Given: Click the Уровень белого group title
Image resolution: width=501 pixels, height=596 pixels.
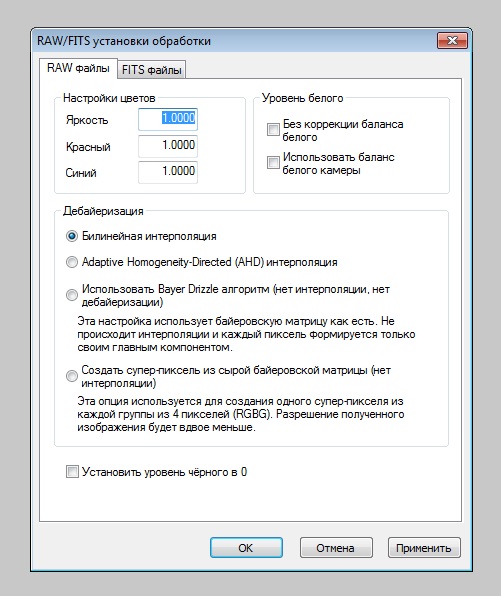Looking at the screenshot, I should [303, 98].
